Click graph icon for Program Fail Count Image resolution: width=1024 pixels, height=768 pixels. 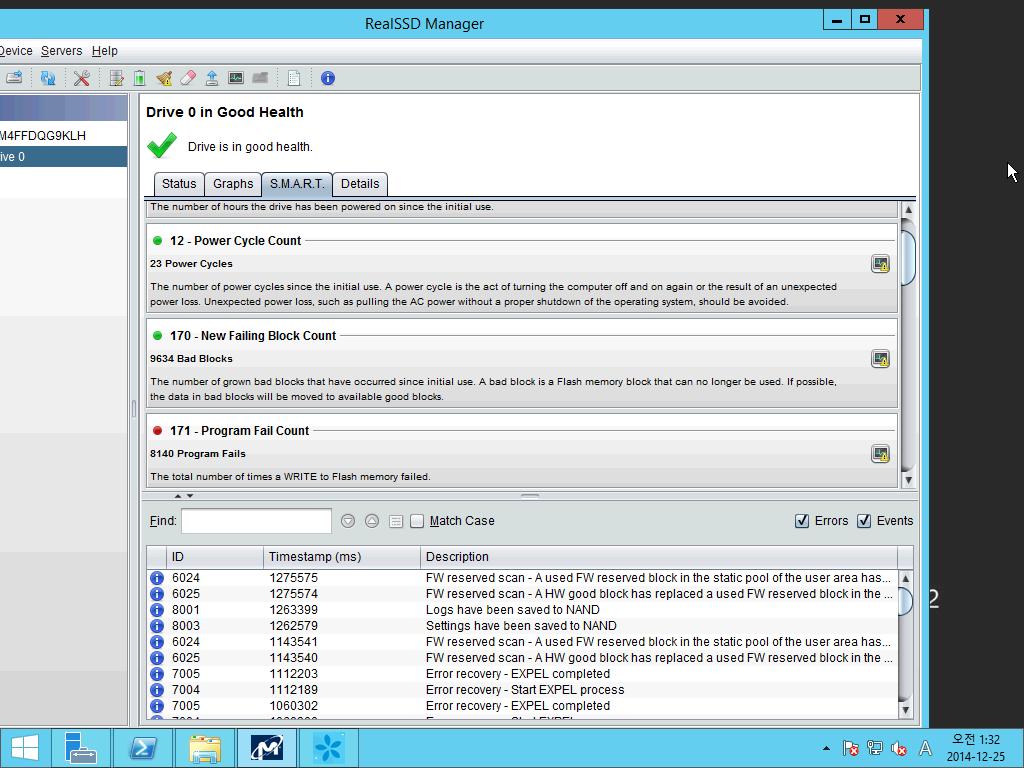pos(880,454)
